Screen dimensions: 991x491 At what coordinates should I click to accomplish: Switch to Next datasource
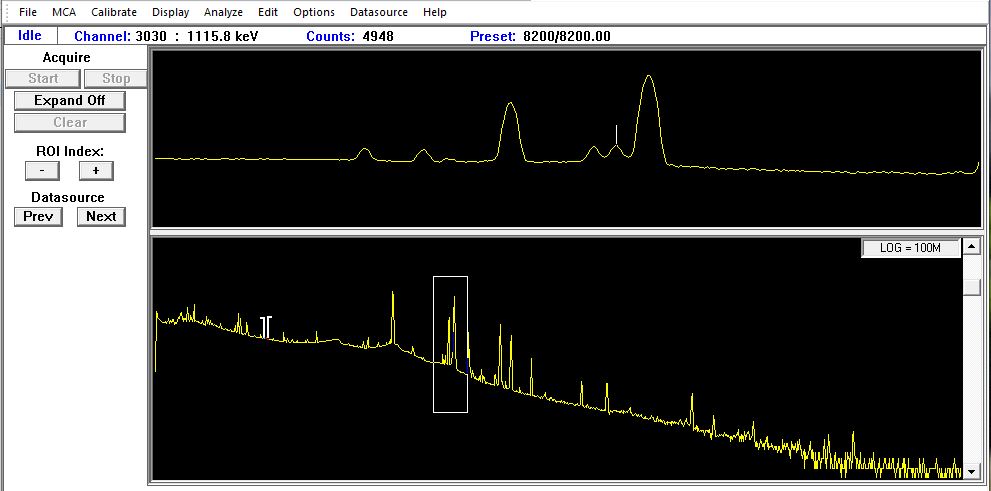pos(101,216)
